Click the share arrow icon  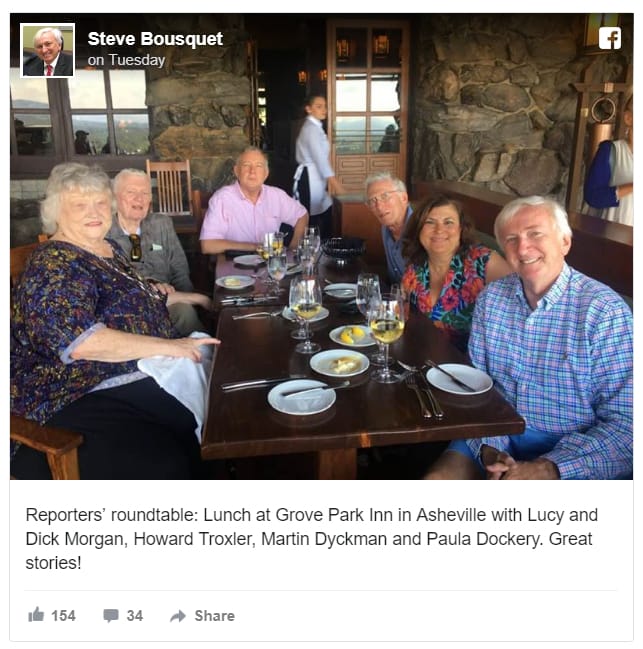click(178, 616)
